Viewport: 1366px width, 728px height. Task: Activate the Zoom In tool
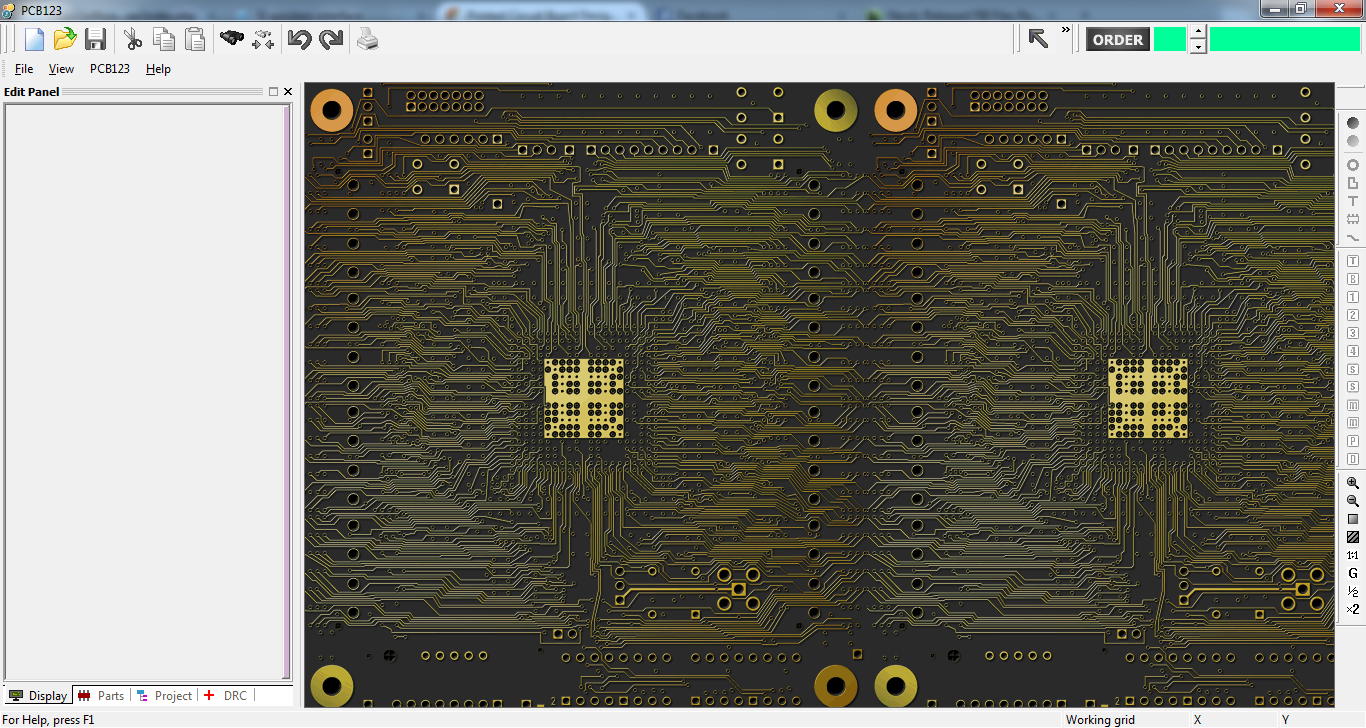[x=1352, y=484]
